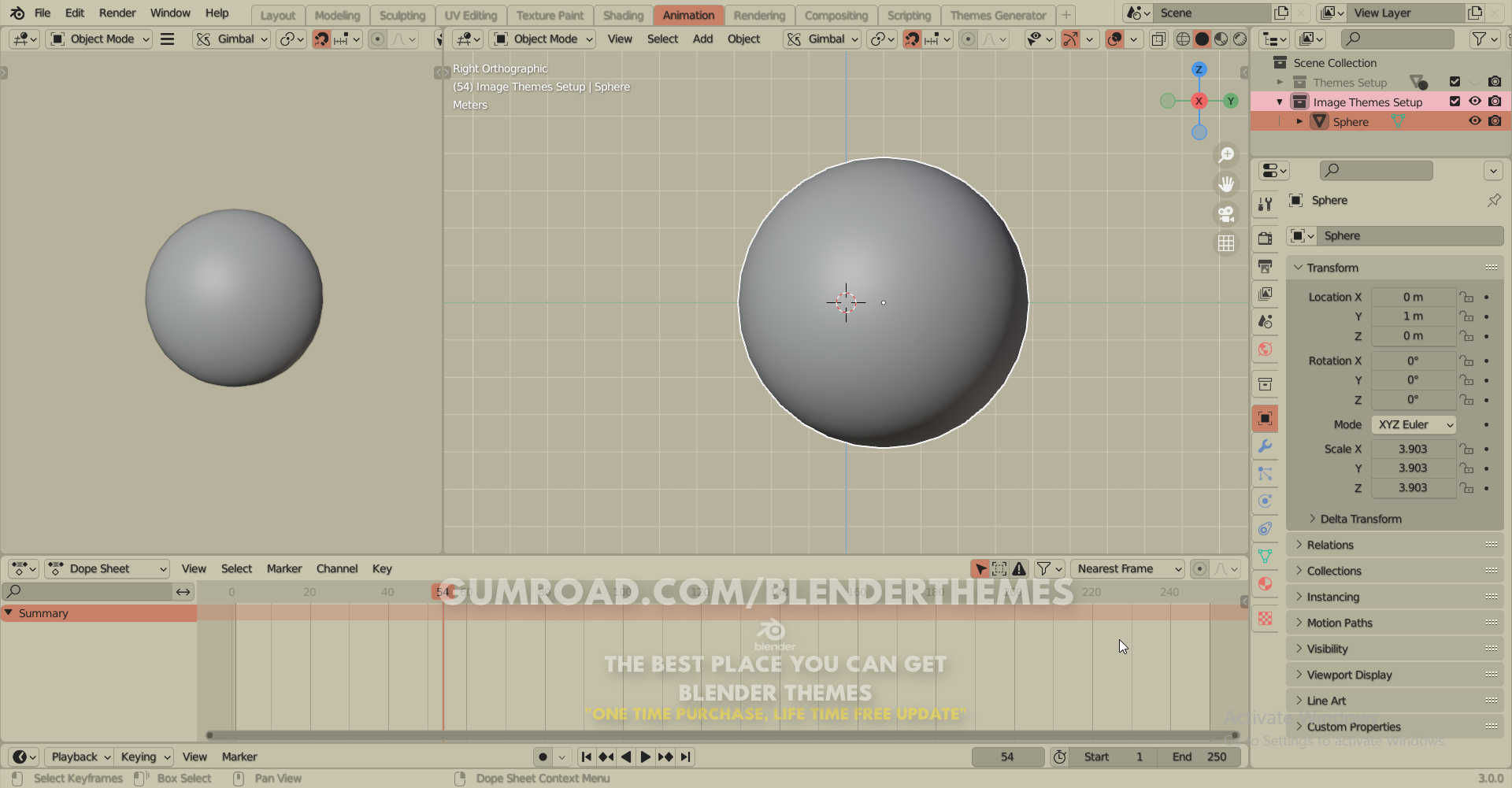Click the Scale X value field
This screenshot has width=1512, height=788.
click(x=1414, y=449)
